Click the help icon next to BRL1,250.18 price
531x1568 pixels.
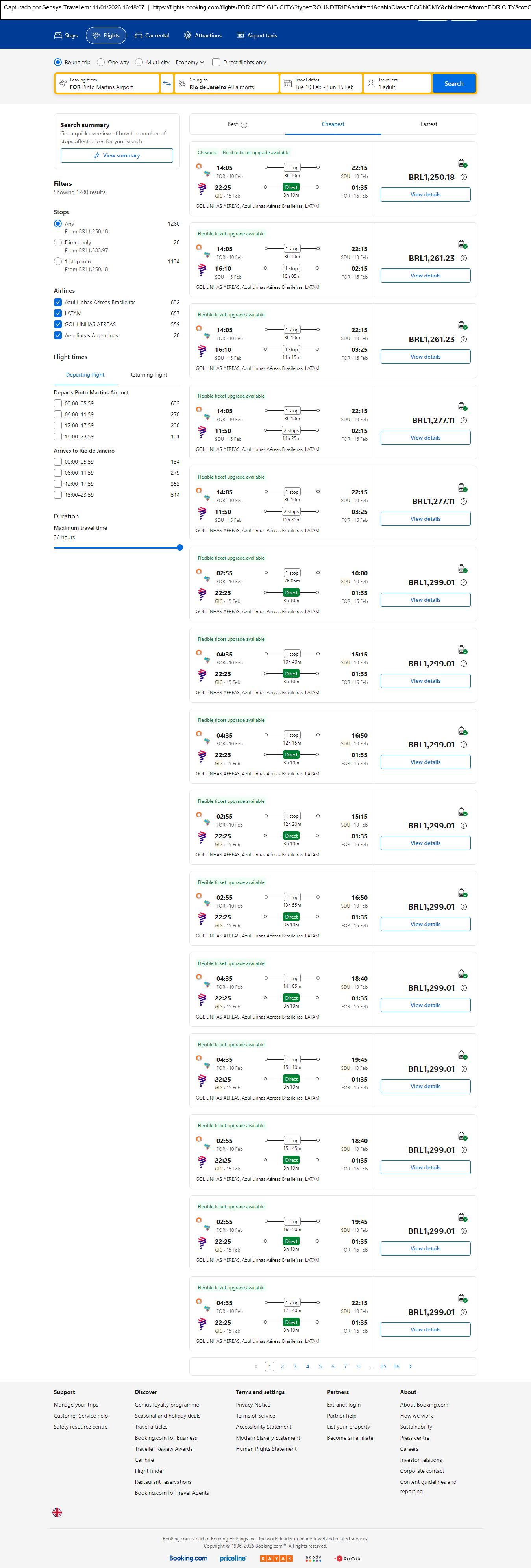463,177
